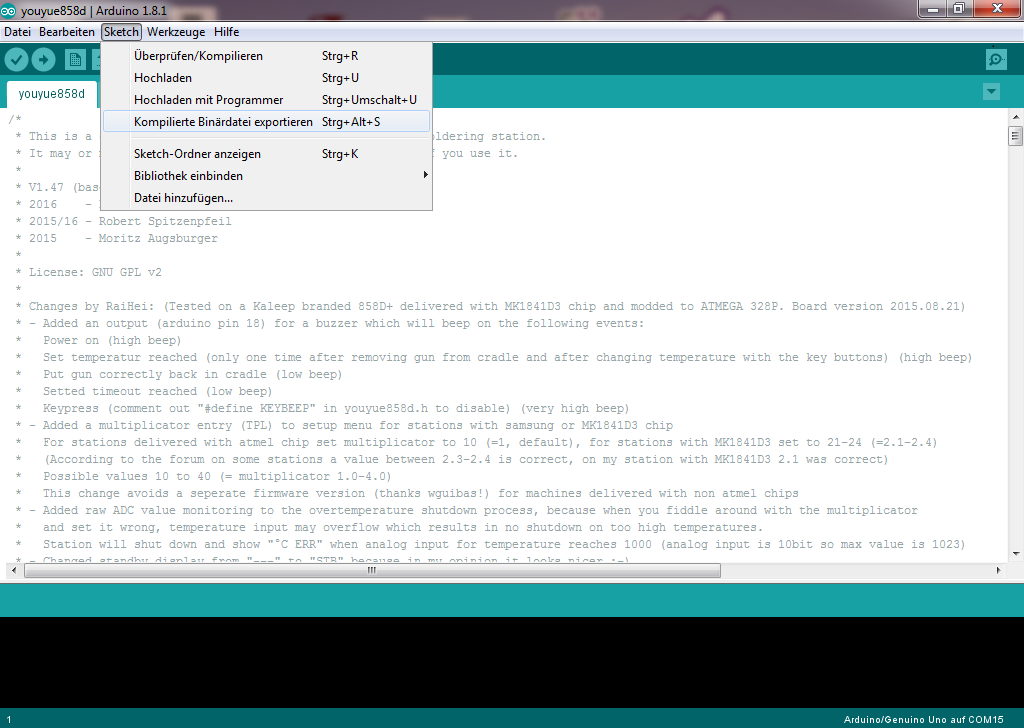This screenshot has height=728, width=1024.
Task: Click the vertical scrollbar down arrow
Action: pyautogui.click(x=1016, y=554)
